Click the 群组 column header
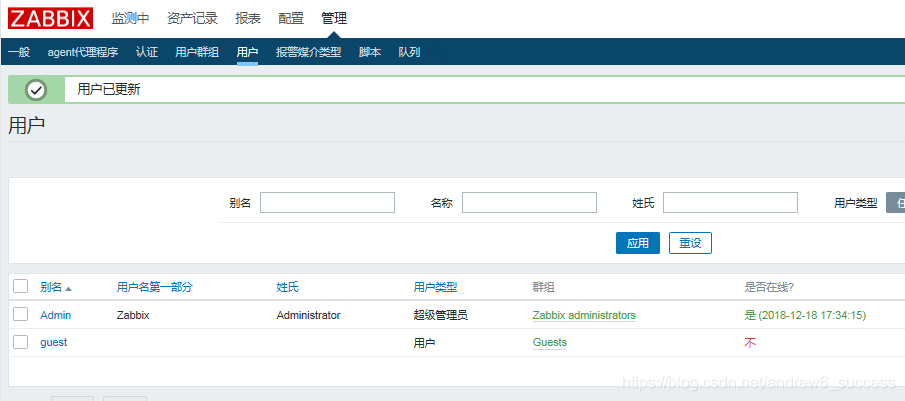905x401 pixels. pos(543,287)
